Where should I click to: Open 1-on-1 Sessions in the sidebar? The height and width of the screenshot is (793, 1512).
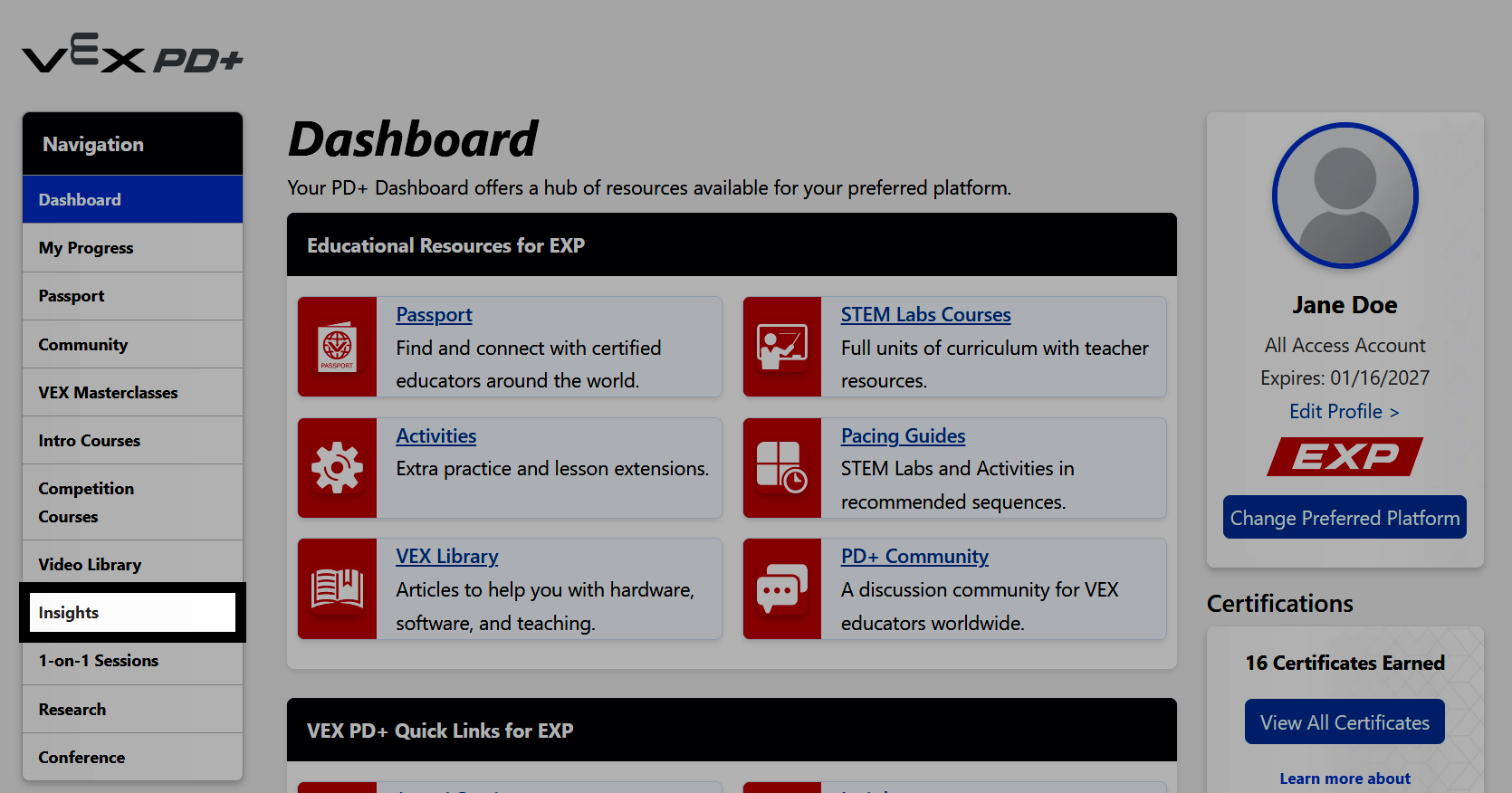pos(132,661)
